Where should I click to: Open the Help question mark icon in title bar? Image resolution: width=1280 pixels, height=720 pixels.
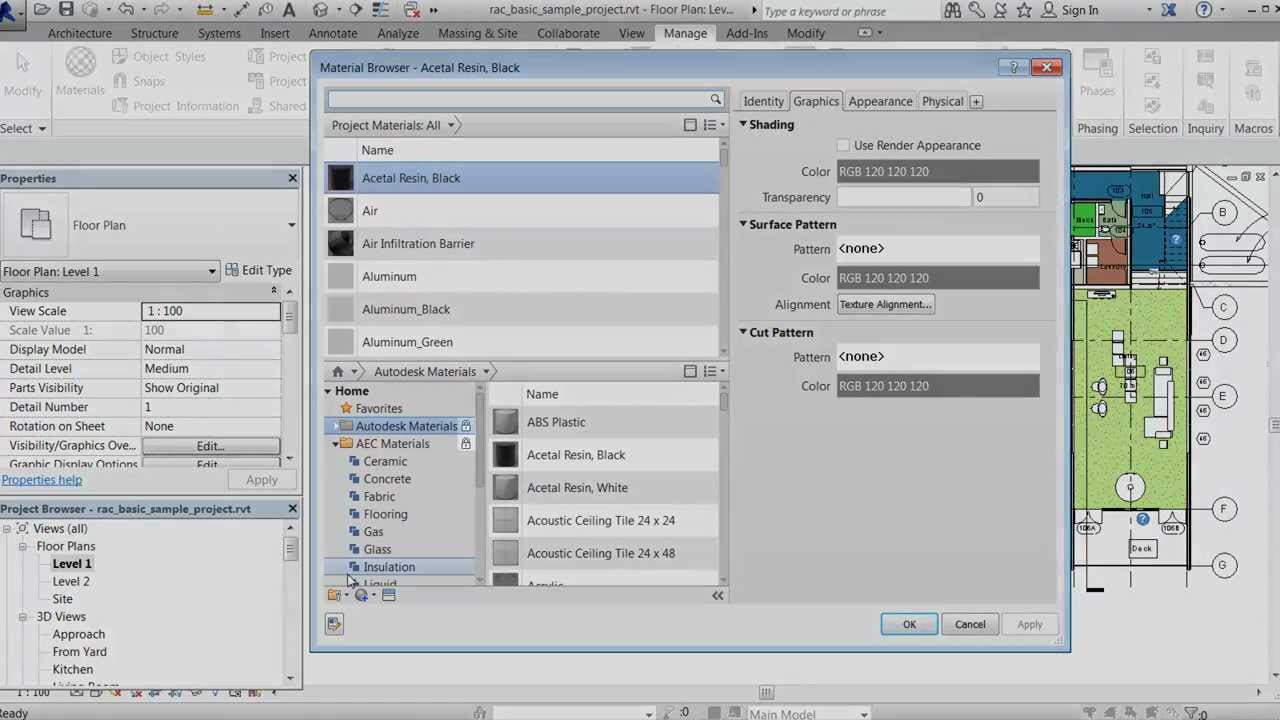click(1204, 10)
